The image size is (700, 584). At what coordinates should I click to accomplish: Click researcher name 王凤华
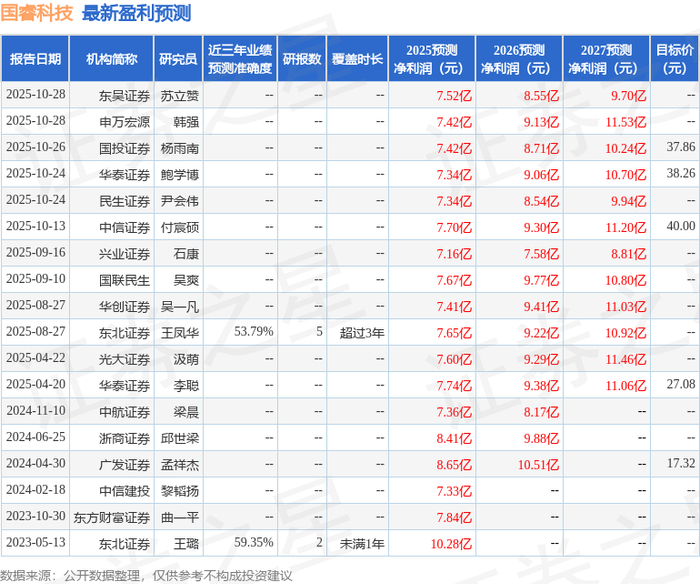coord(179,333)
